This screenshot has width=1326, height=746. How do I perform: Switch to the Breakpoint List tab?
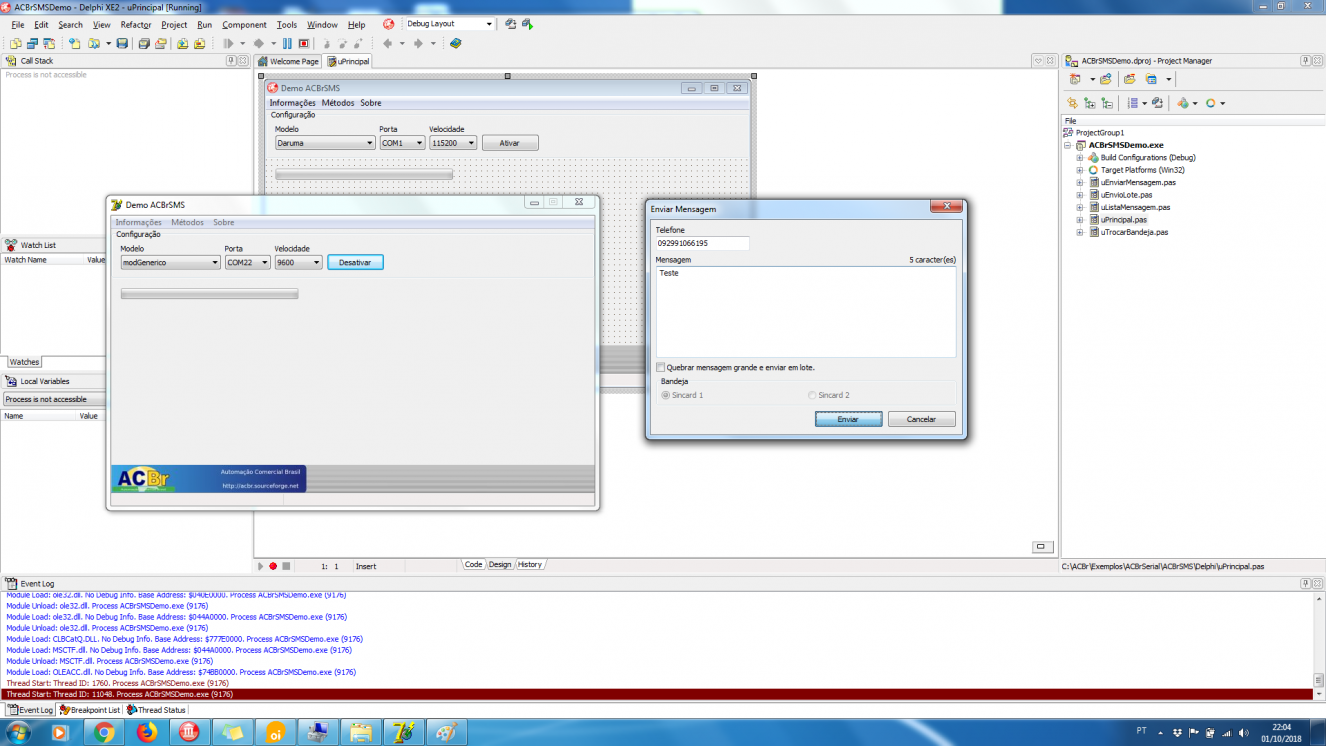tap(90, 710)
